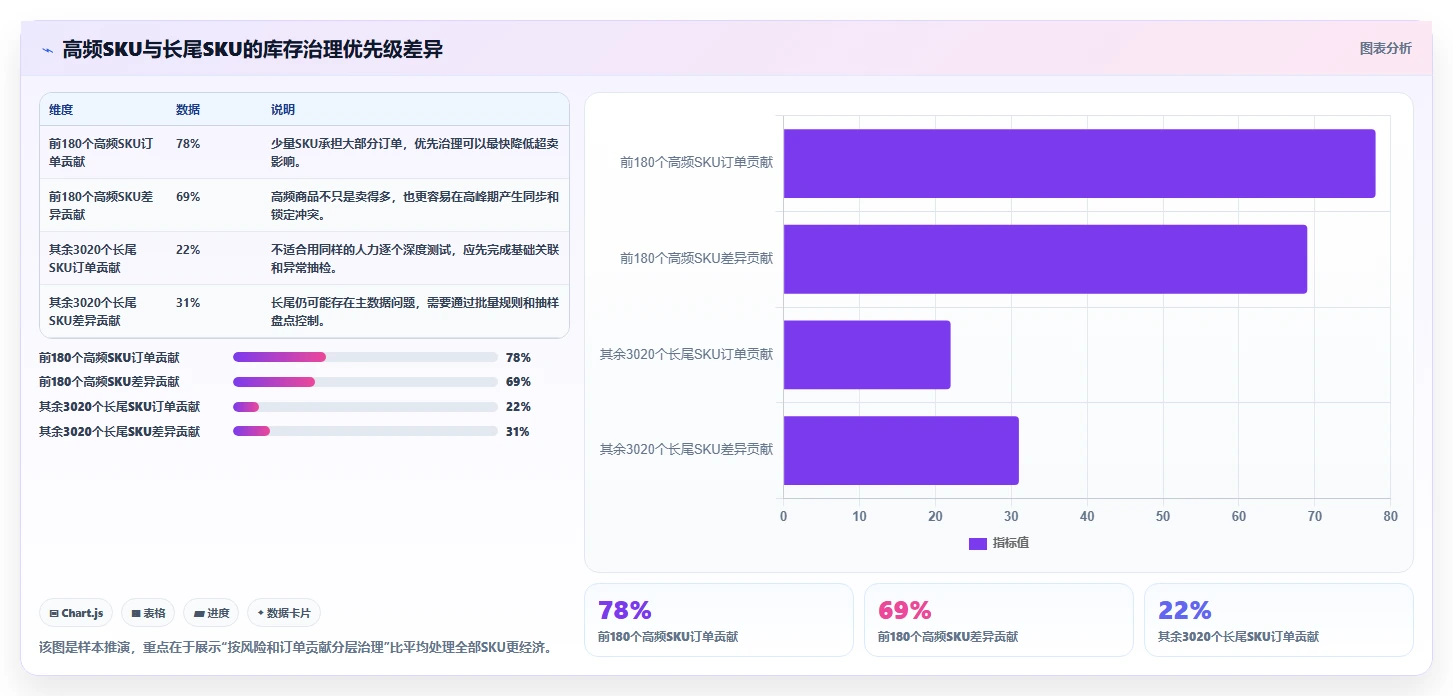Click the lightning icon beside the title
The height and width of the screenshot is (696, 1453).
pyautogui.click(x=47, y=50)
